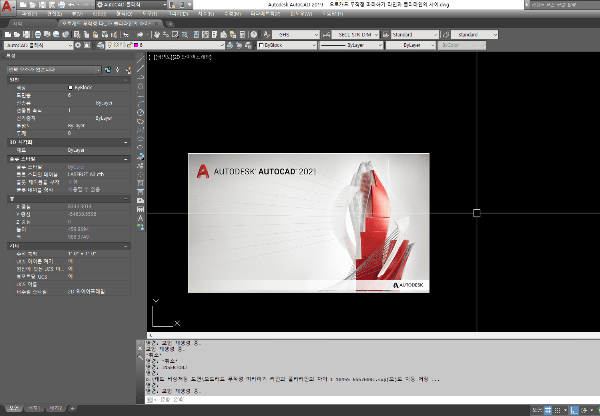Viewport: 600px width, 416px height.
Task: Click the Cut icon in standard toolbar
Action: [77, 34]
